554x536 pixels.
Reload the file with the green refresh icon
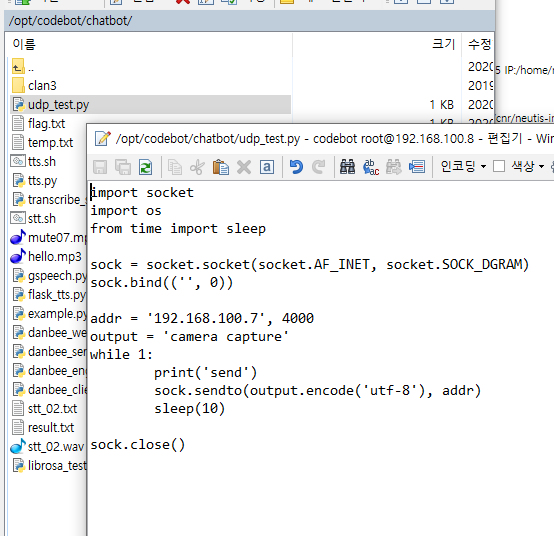[146, 167]
